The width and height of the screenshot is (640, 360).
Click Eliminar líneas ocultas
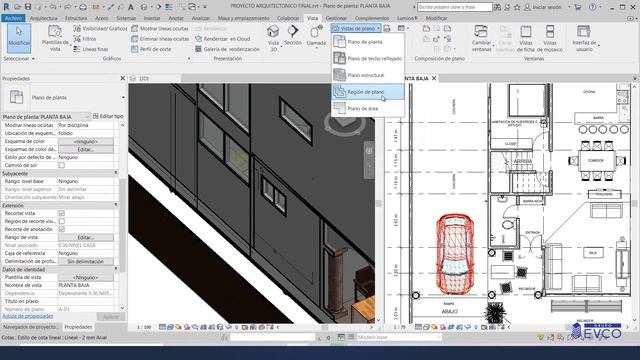(160, 39)
